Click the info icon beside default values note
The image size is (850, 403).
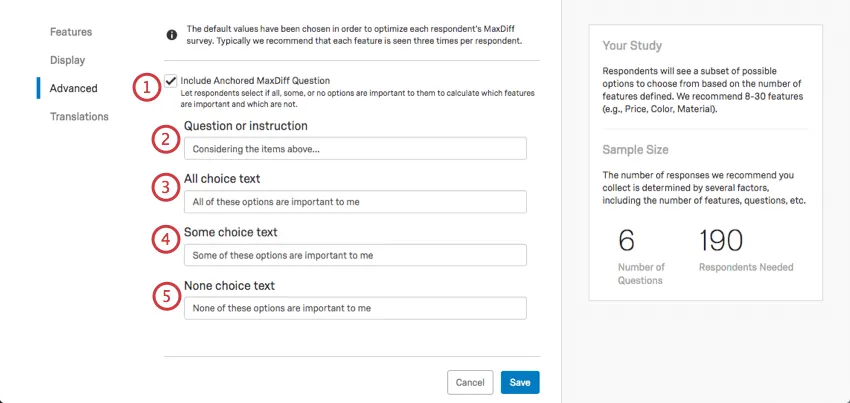(172, 35)
